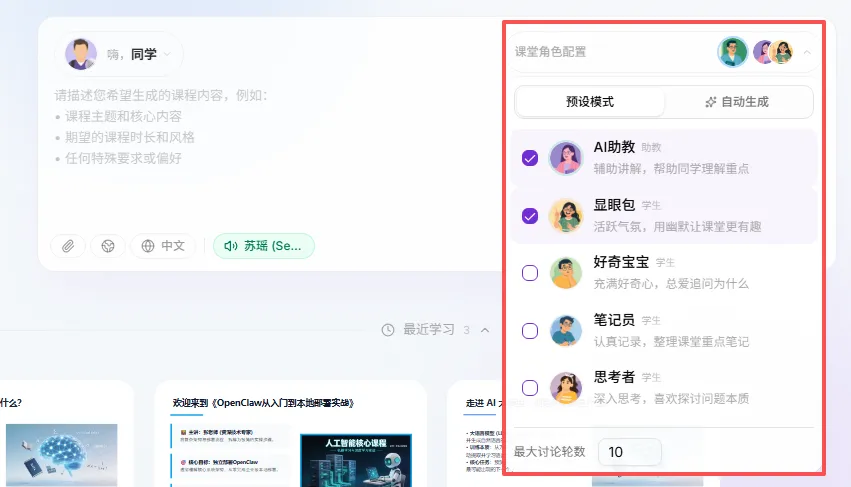
Task: Switch to the 自动生成 tab
Action: [737, 102]
